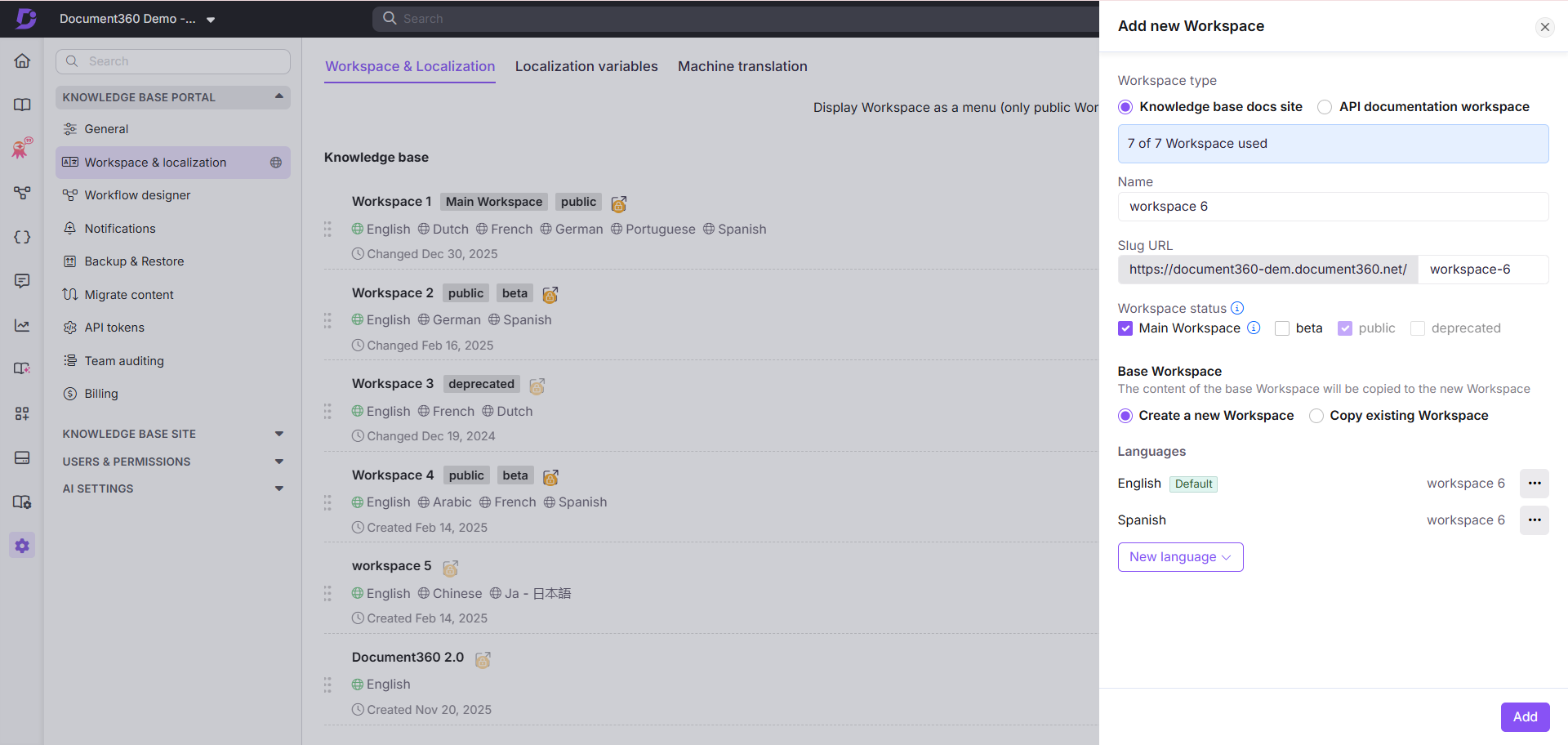1568x745 pixels.
Task: Uncheck the Main Workspace checkbox
Action: [1125, 328]
